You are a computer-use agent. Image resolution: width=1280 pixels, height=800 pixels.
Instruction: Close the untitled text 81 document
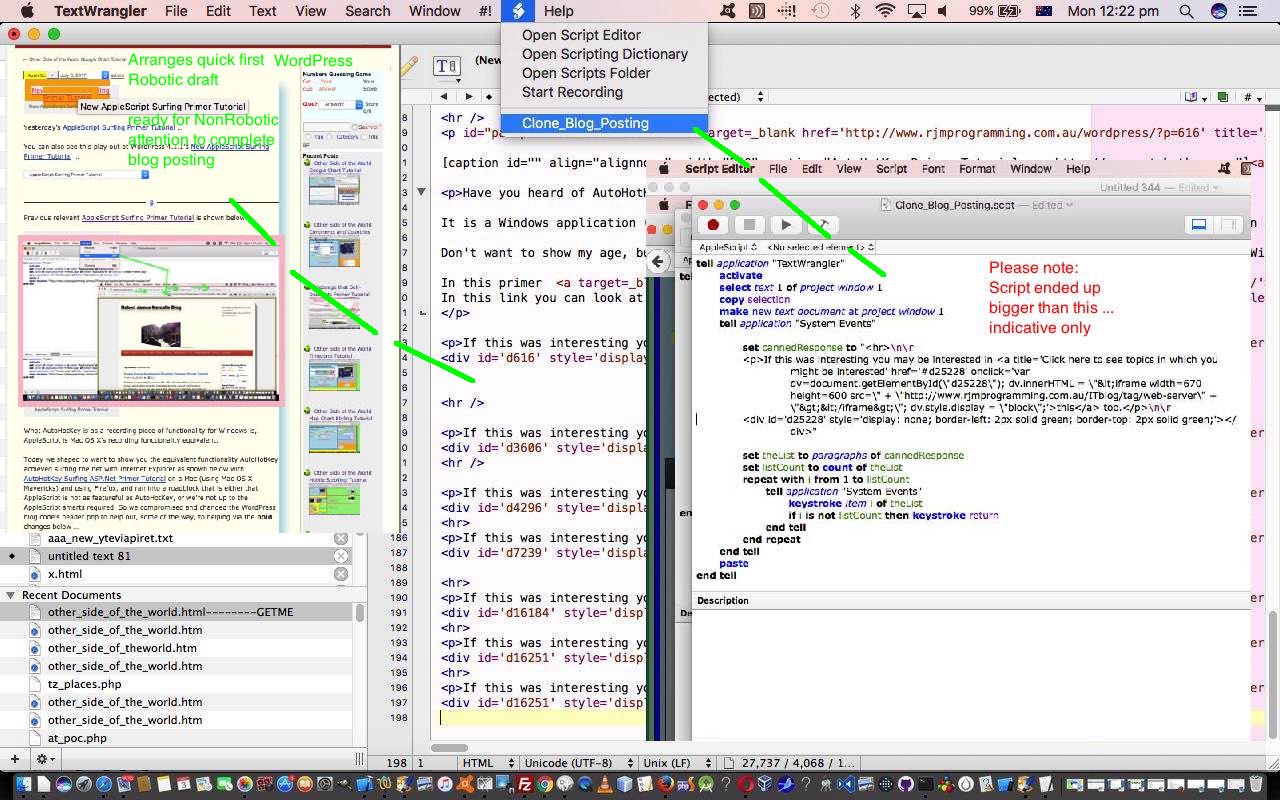click(x=341, y=556)
